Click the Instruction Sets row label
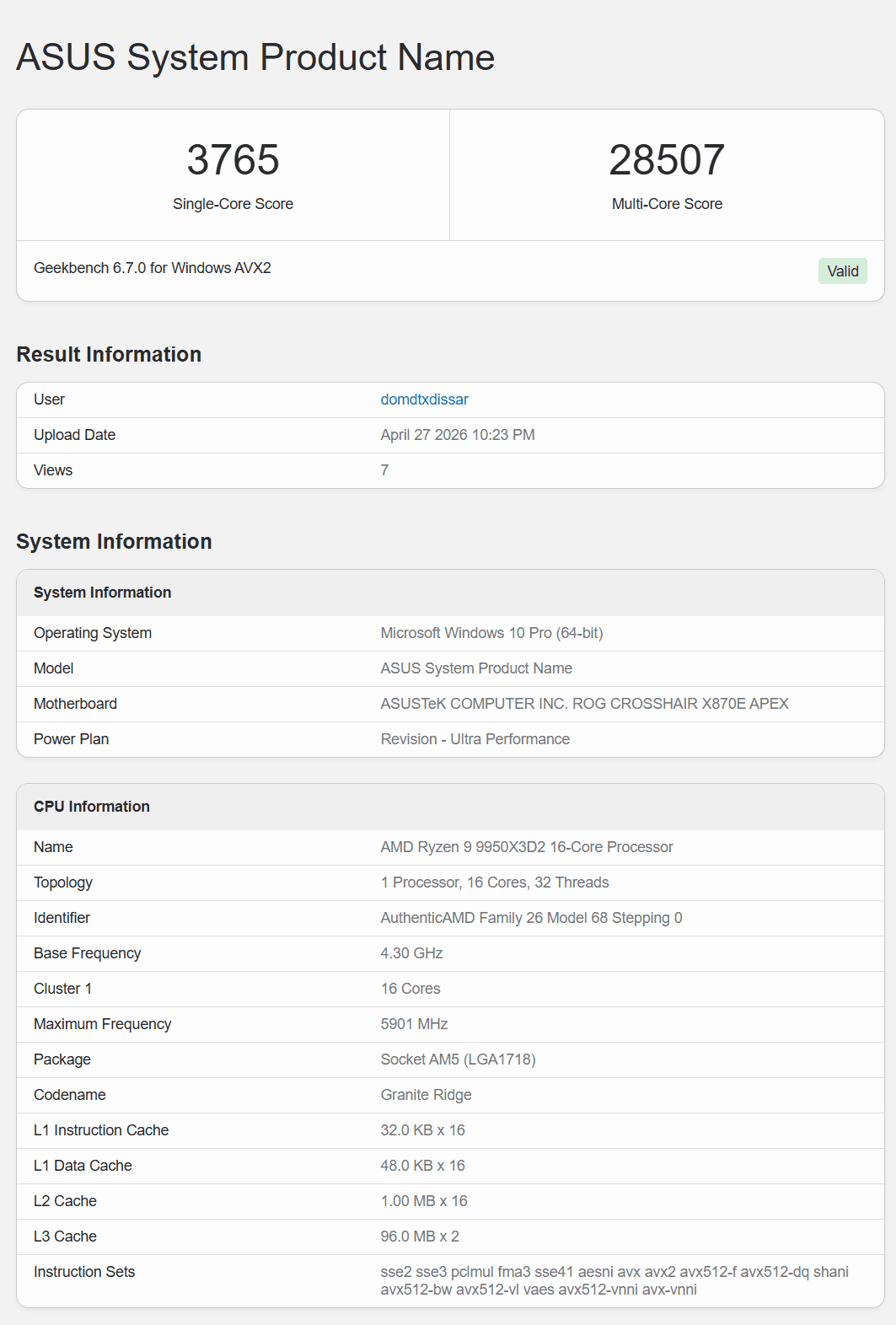896x1325 pixels. (84, 1272)
